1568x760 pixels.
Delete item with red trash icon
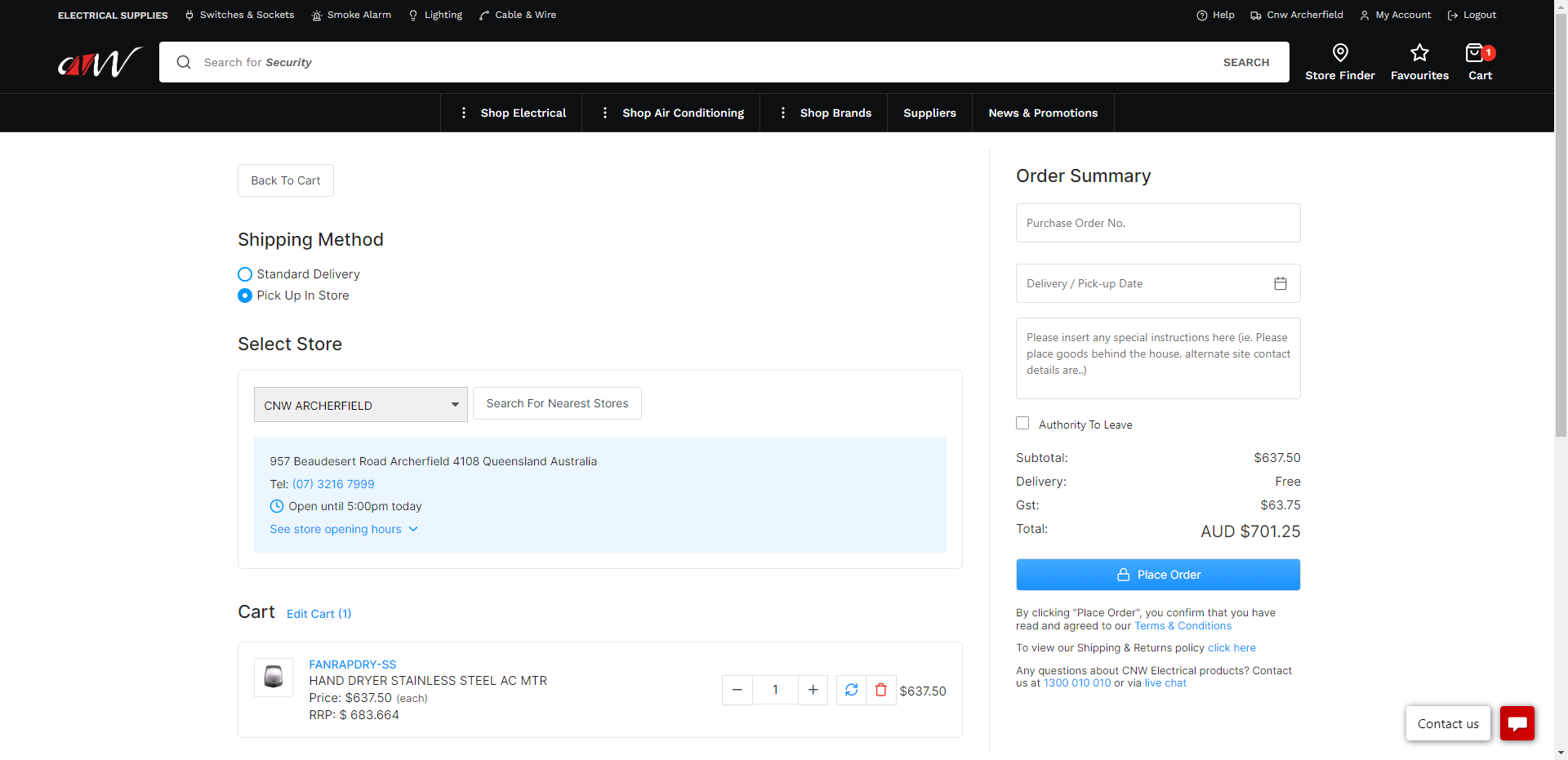[x=881, y=690]
